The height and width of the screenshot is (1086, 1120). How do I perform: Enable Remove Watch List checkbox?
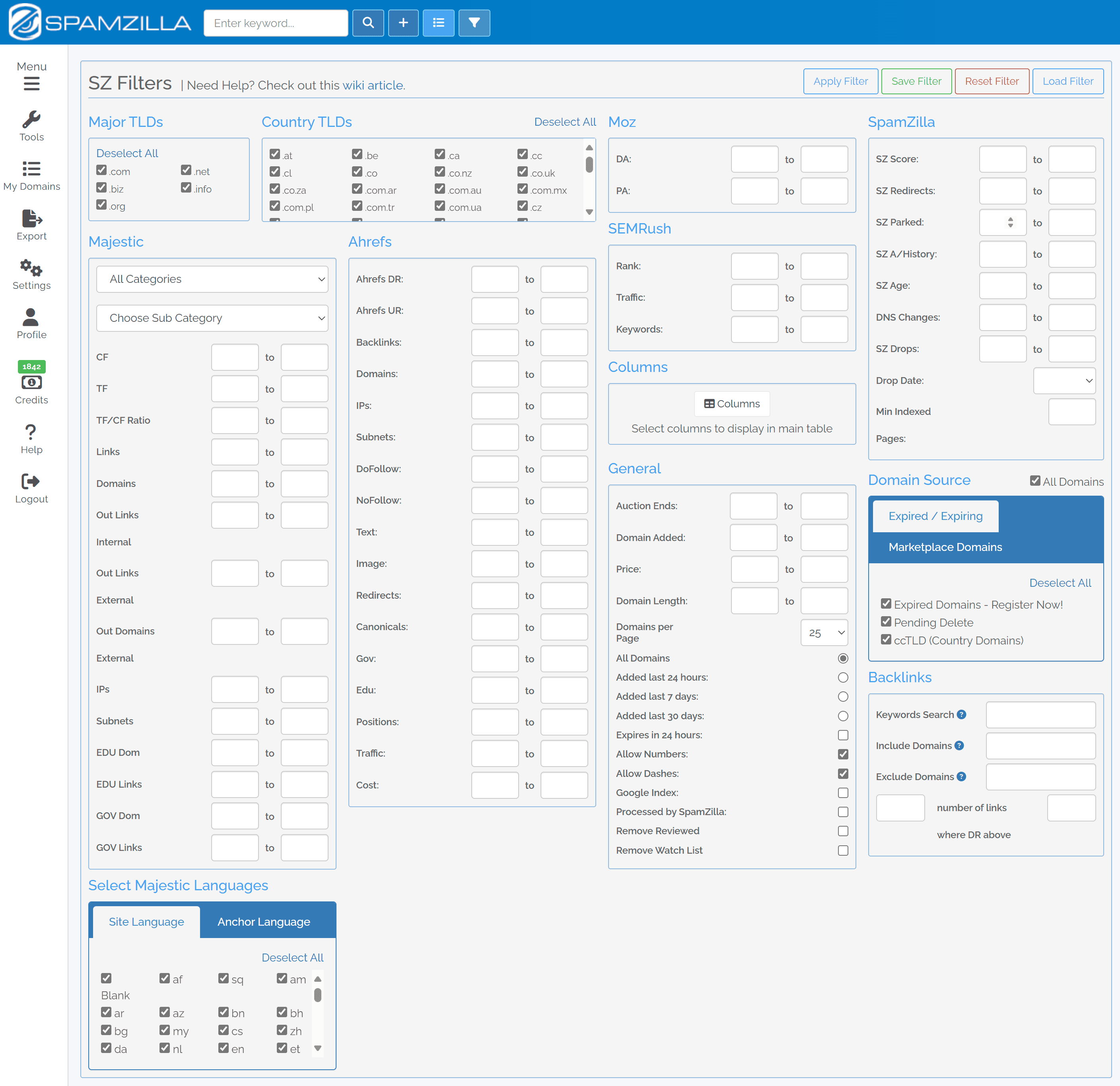(843, 851)
